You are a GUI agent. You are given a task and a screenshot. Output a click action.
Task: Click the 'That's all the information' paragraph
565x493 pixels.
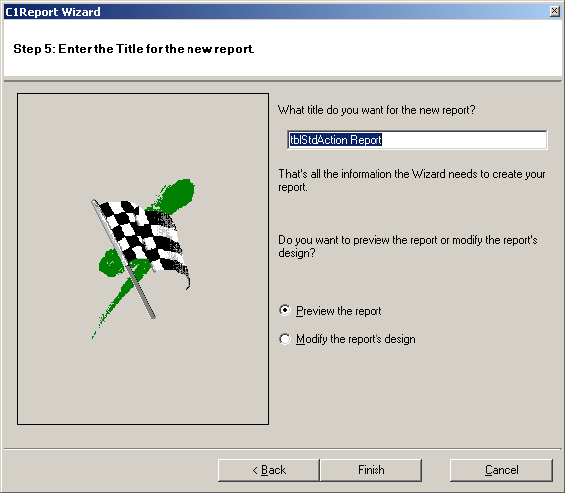pyautogui.click(x=411, y=181)
